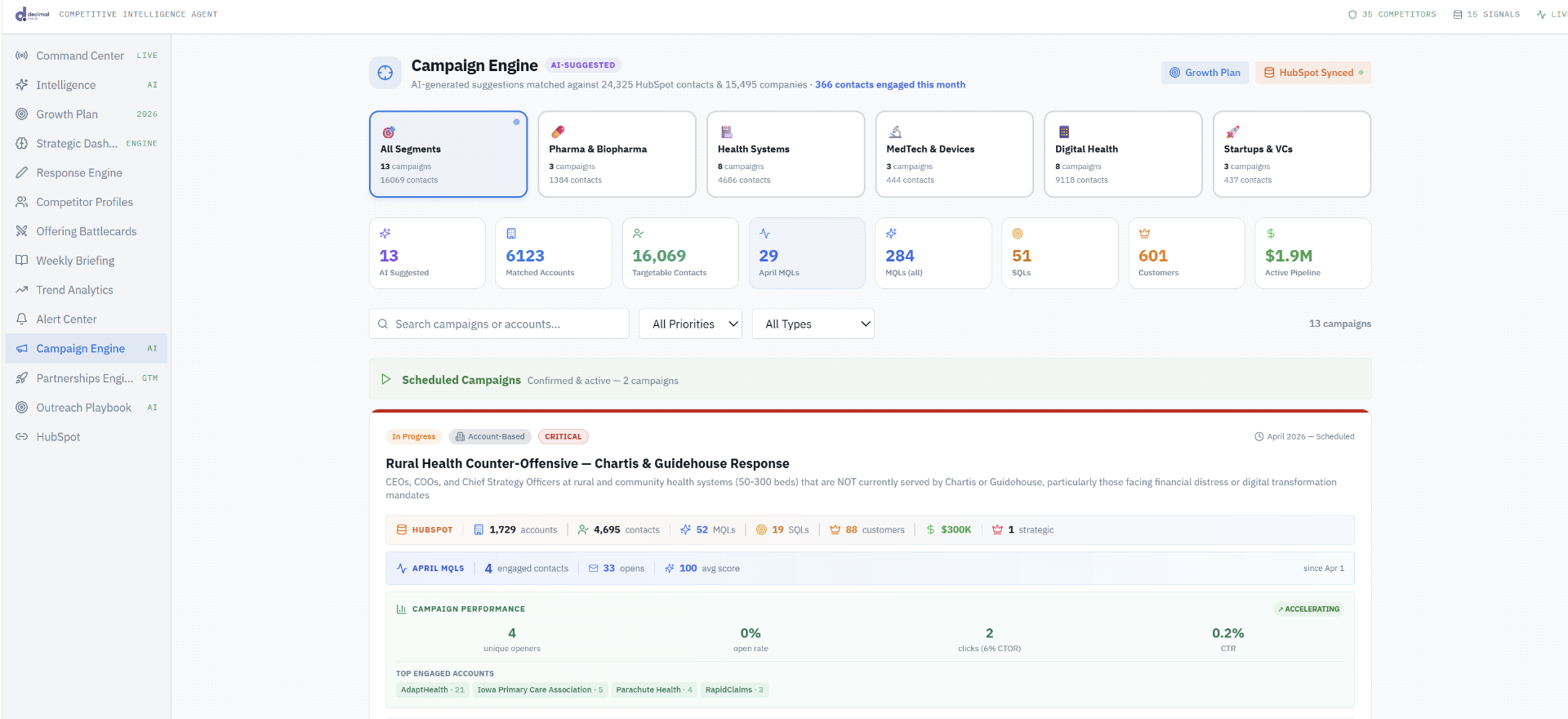Click the Campaign Engine crosshair header icon
1568x719 pixels.
(x=385, y=73)
